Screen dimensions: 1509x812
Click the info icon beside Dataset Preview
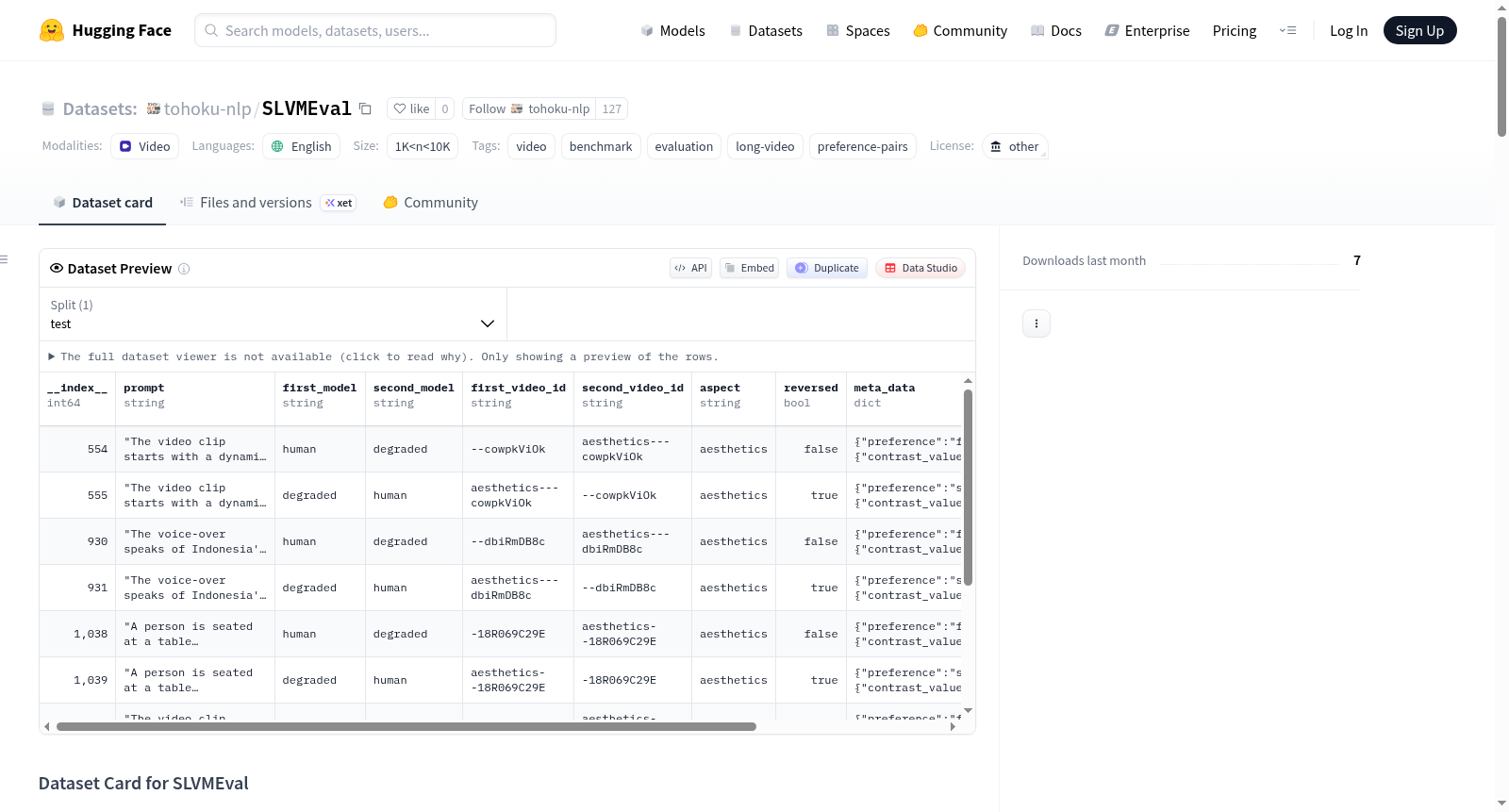pos(184,269)
